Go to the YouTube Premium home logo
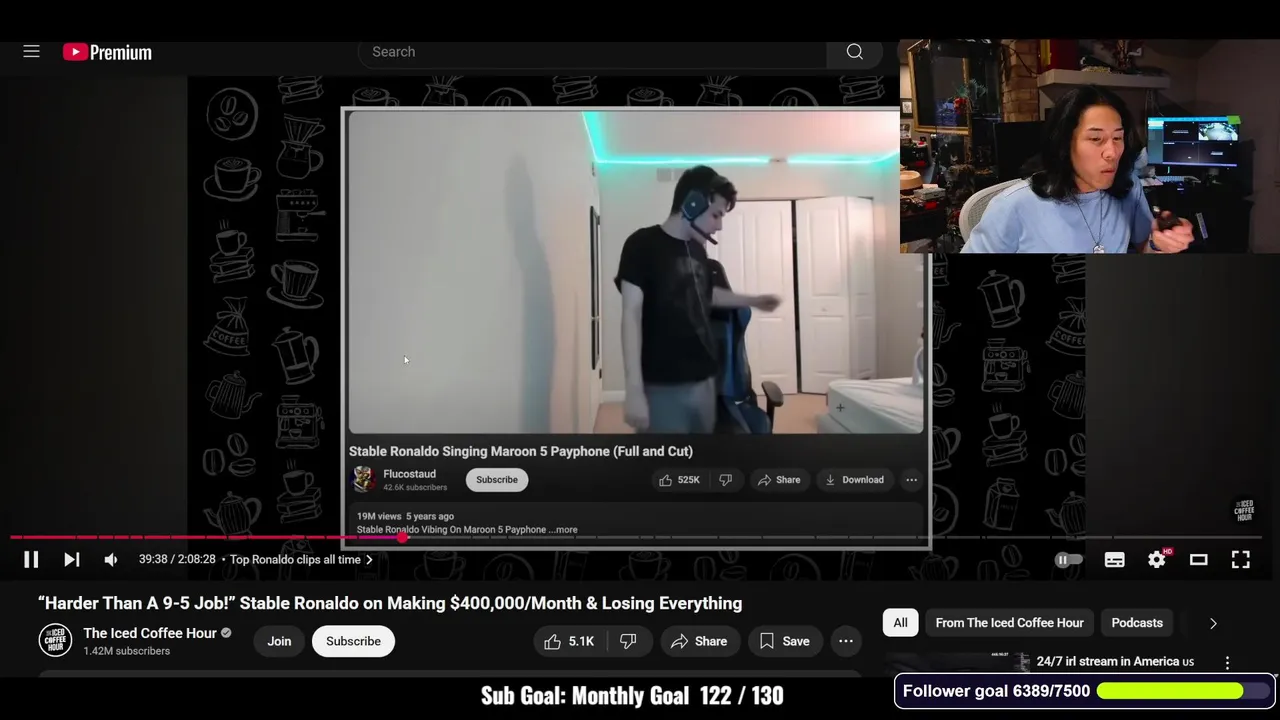 107,52
